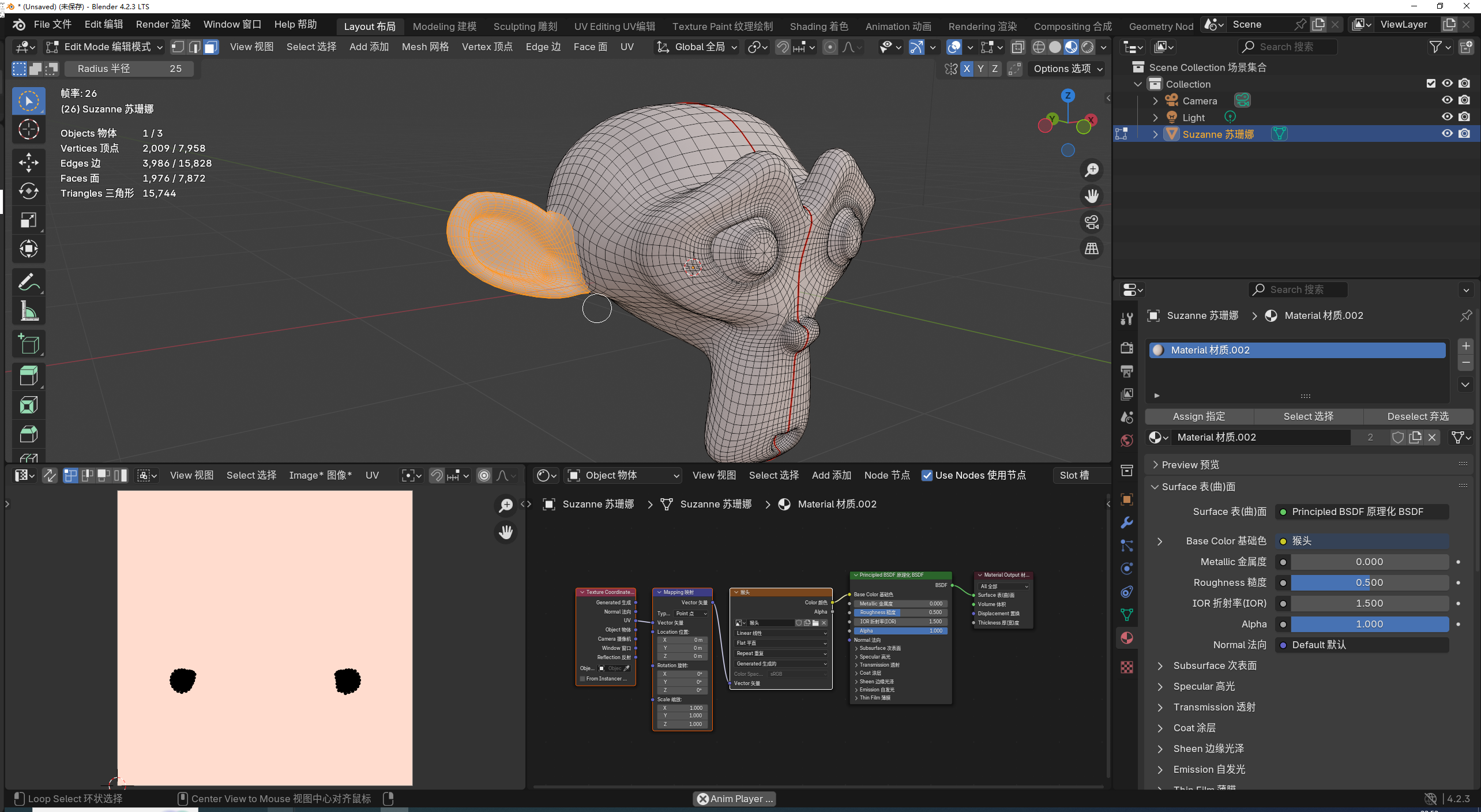Select the Annotate tool
Viewport: 1481px width, 812px height.
tap(28, 282)
